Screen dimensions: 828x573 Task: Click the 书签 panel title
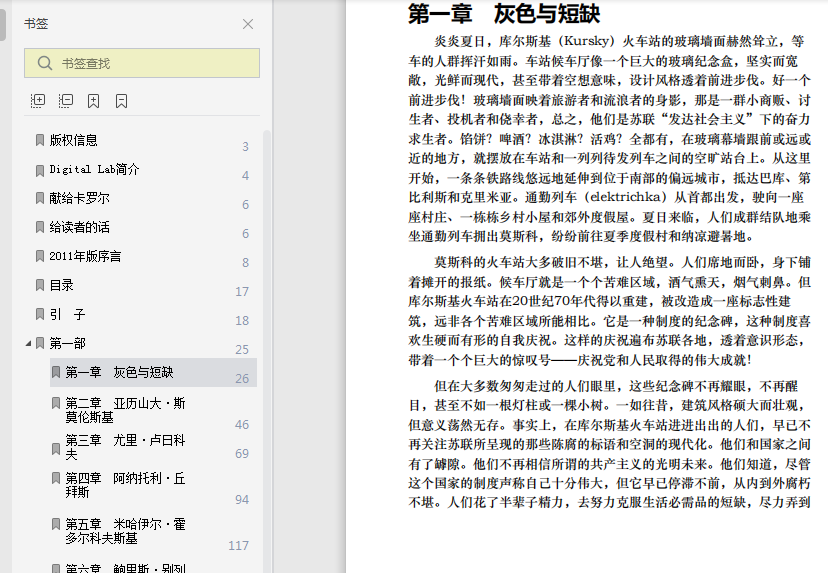click(36, 24)
